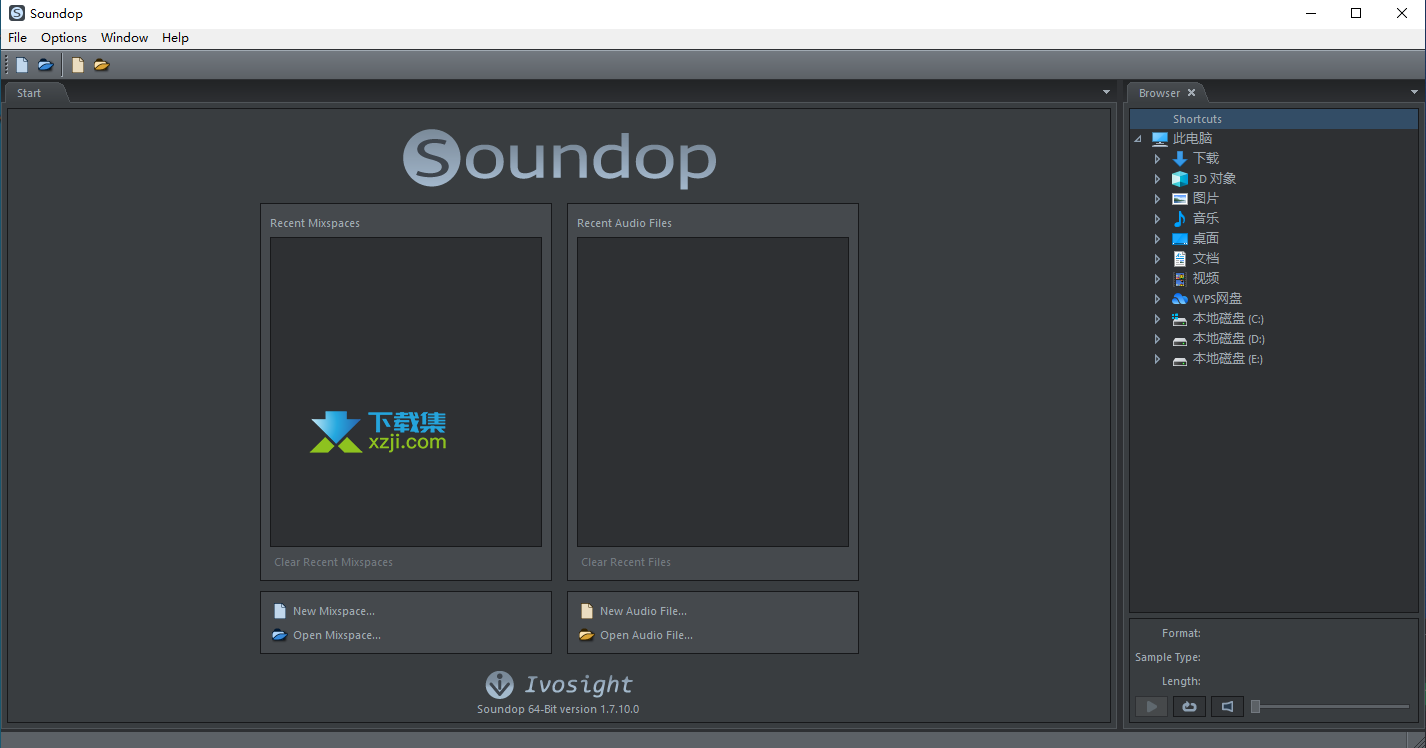Expand the 音乐 folder node

coord(1158,219)
